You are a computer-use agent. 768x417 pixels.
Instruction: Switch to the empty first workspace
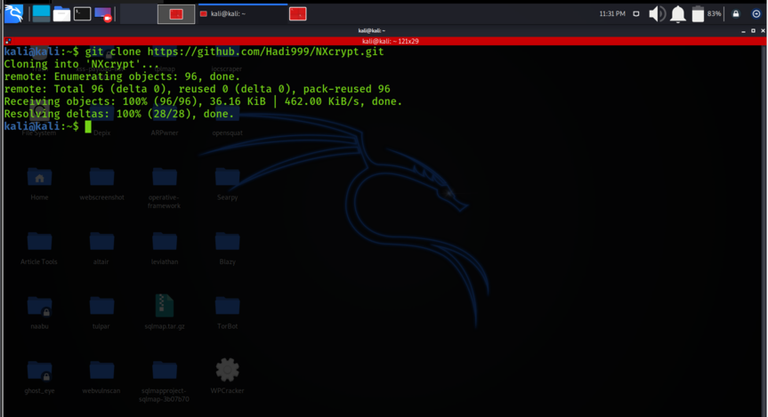click(x=138, y=14)
